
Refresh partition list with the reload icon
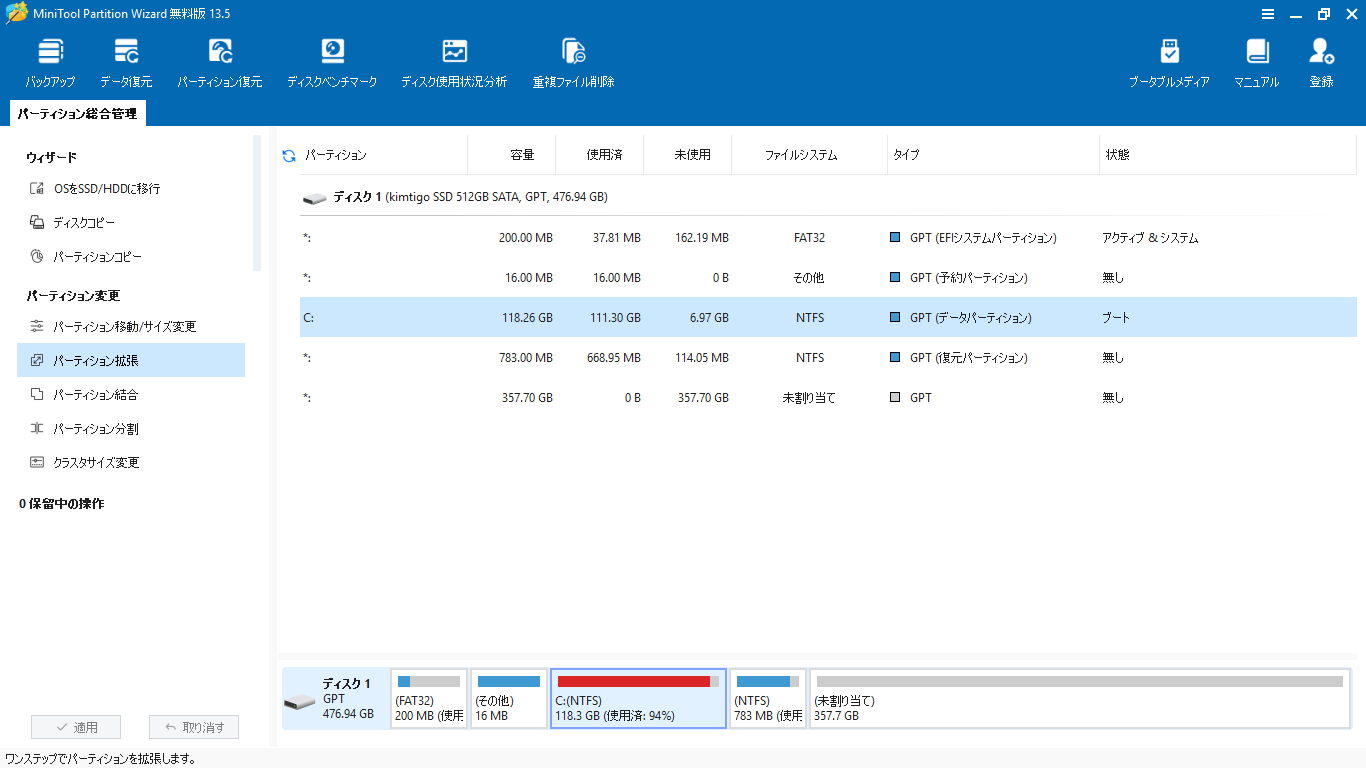point(289,156)
